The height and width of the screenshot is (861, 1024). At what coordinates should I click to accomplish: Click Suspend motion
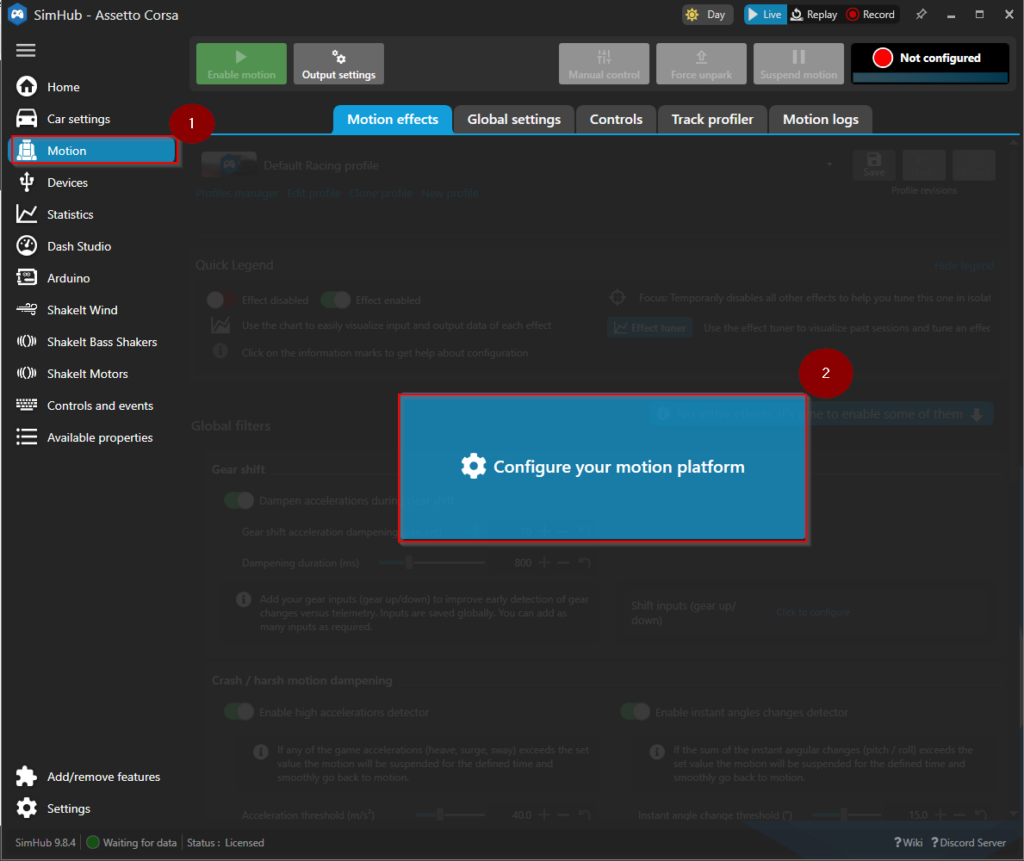click(799, 64)
